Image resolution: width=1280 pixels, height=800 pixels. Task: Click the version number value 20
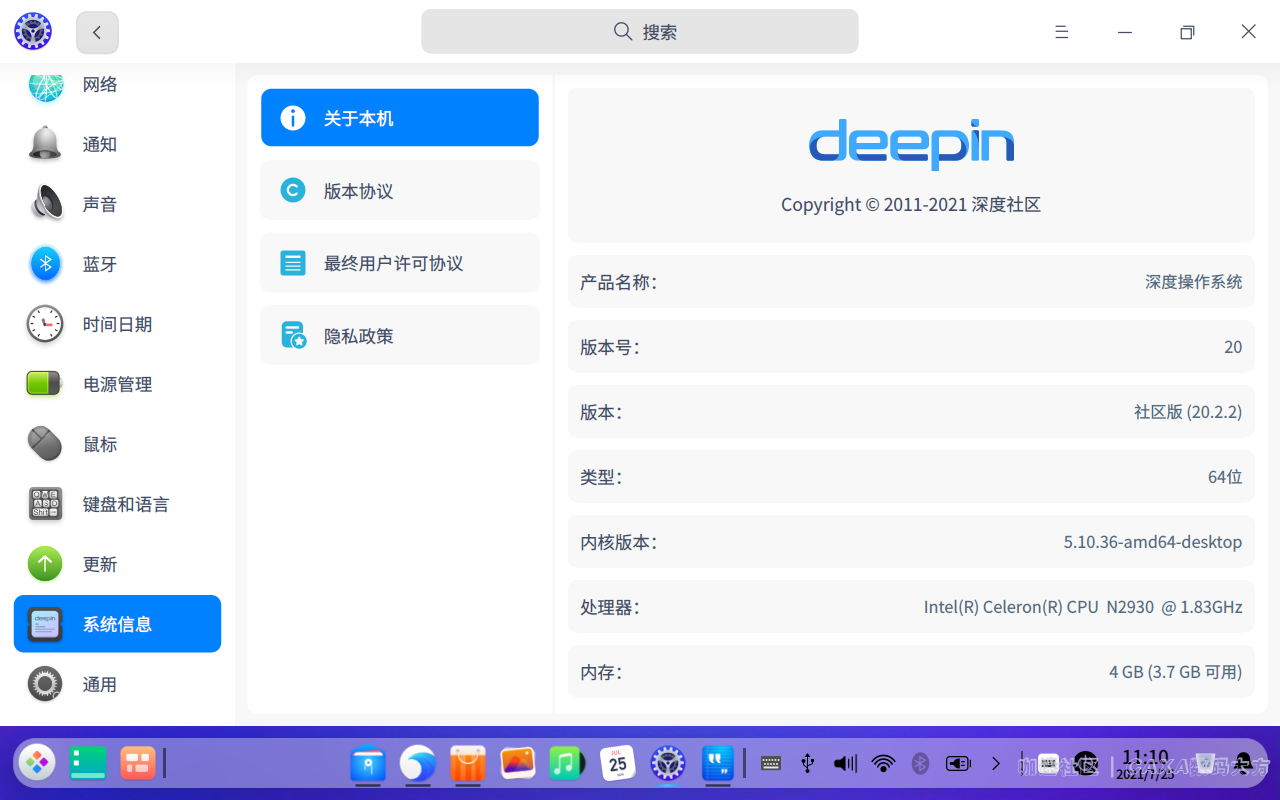click(x=1233, y=347)
